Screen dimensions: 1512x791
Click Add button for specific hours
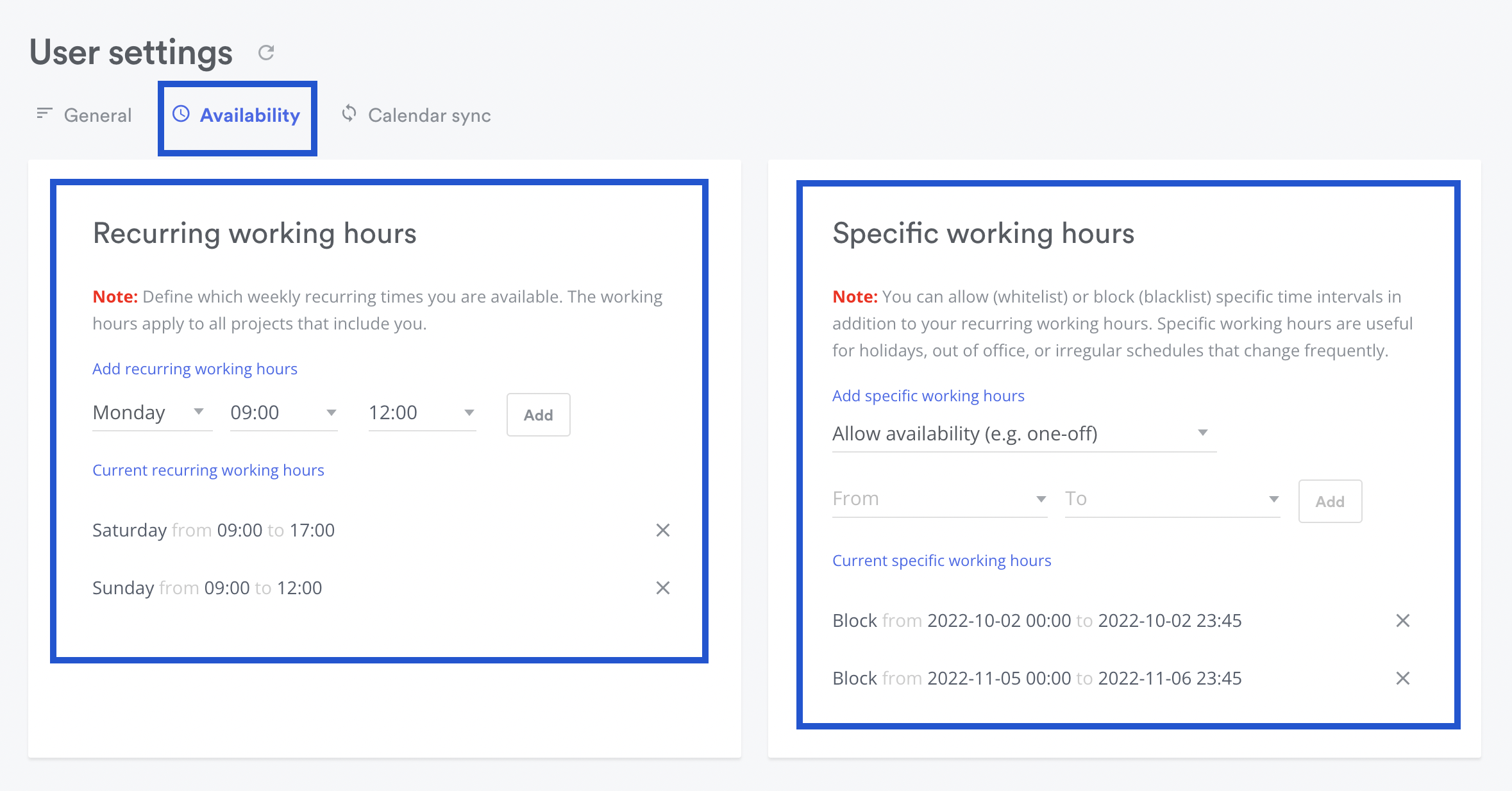1329,502
